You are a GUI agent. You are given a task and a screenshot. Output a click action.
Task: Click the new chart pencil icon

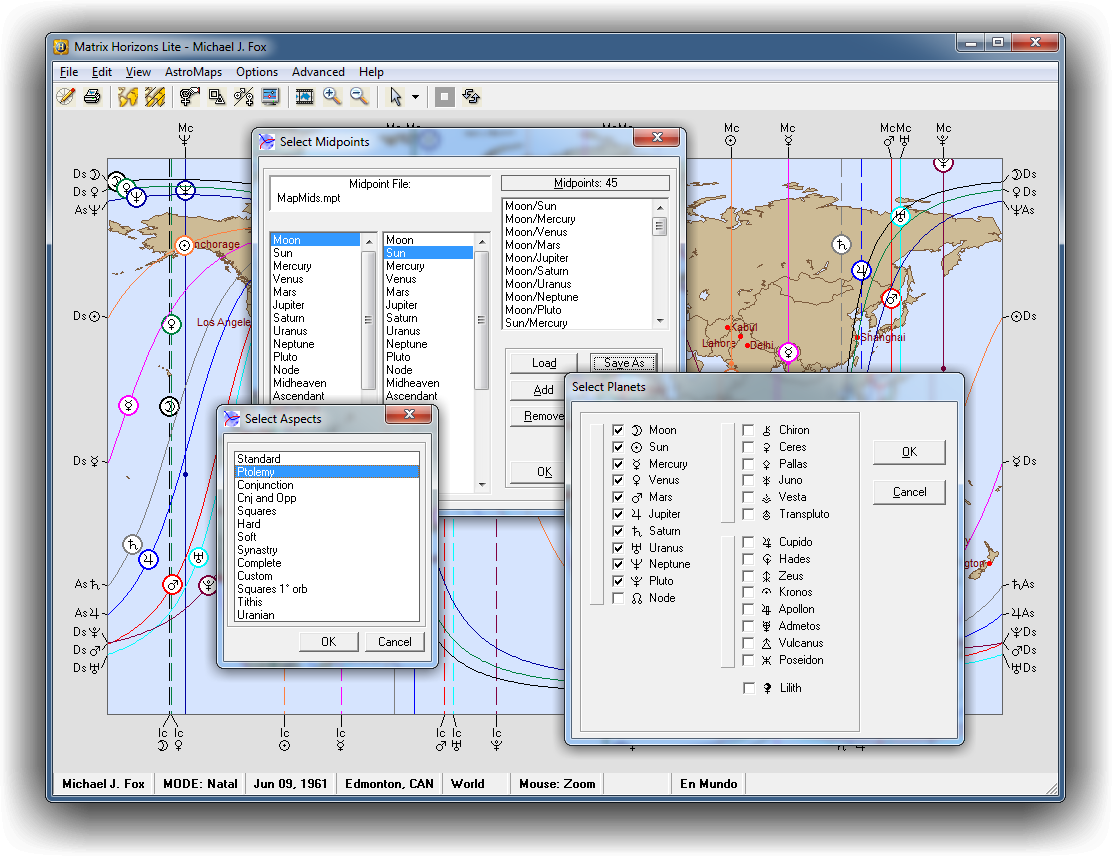[66, 97]
